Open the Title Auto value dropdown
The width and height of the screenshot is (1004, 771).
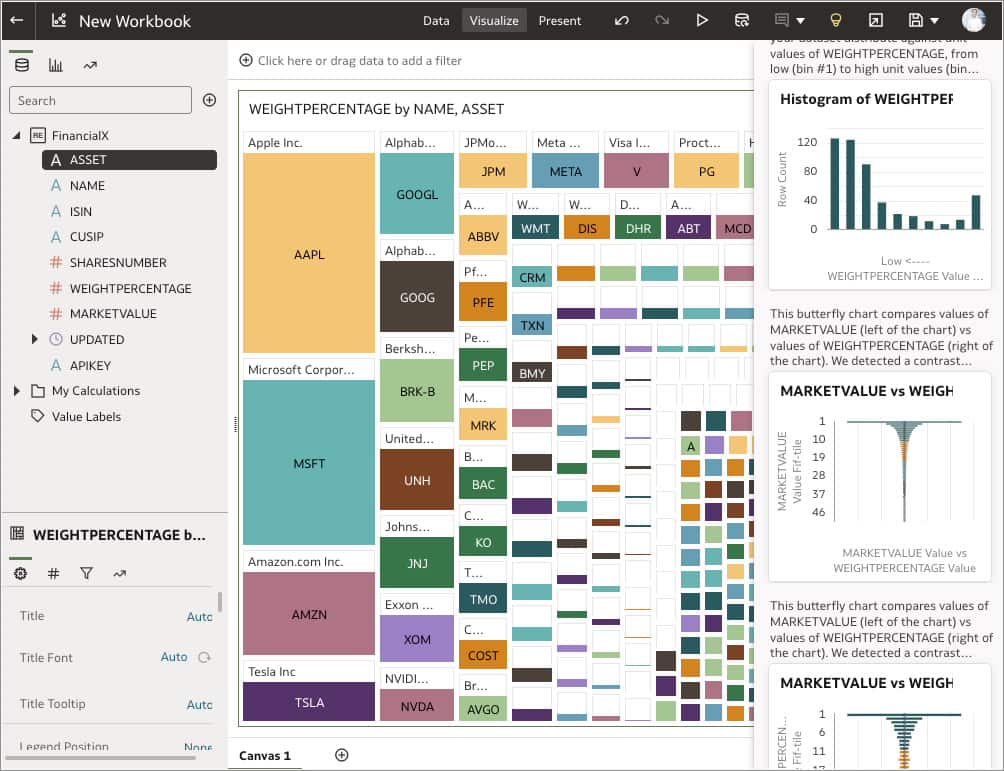199,616
